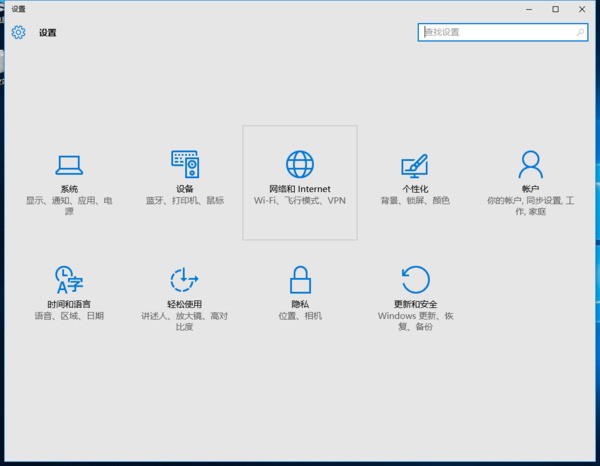Viewport: 600px width, 466px height.
Task: Click the 帐户 person icon
Action: (530, 164)
